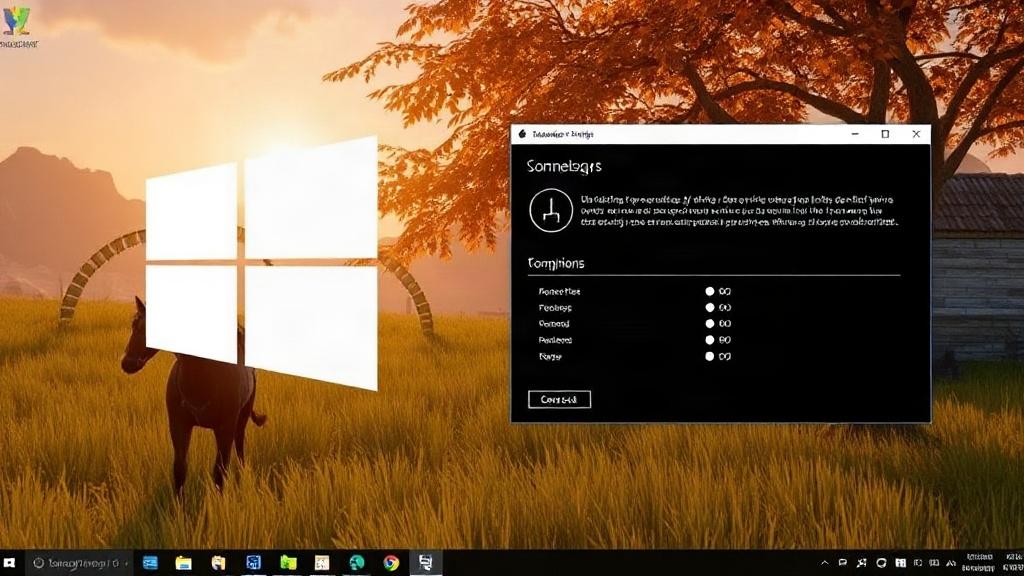Image resolution: width=1024 pixels, height=576 pixels.
Task: Open the Start menu on the taskbar
Action: click(x=9, y=562)
